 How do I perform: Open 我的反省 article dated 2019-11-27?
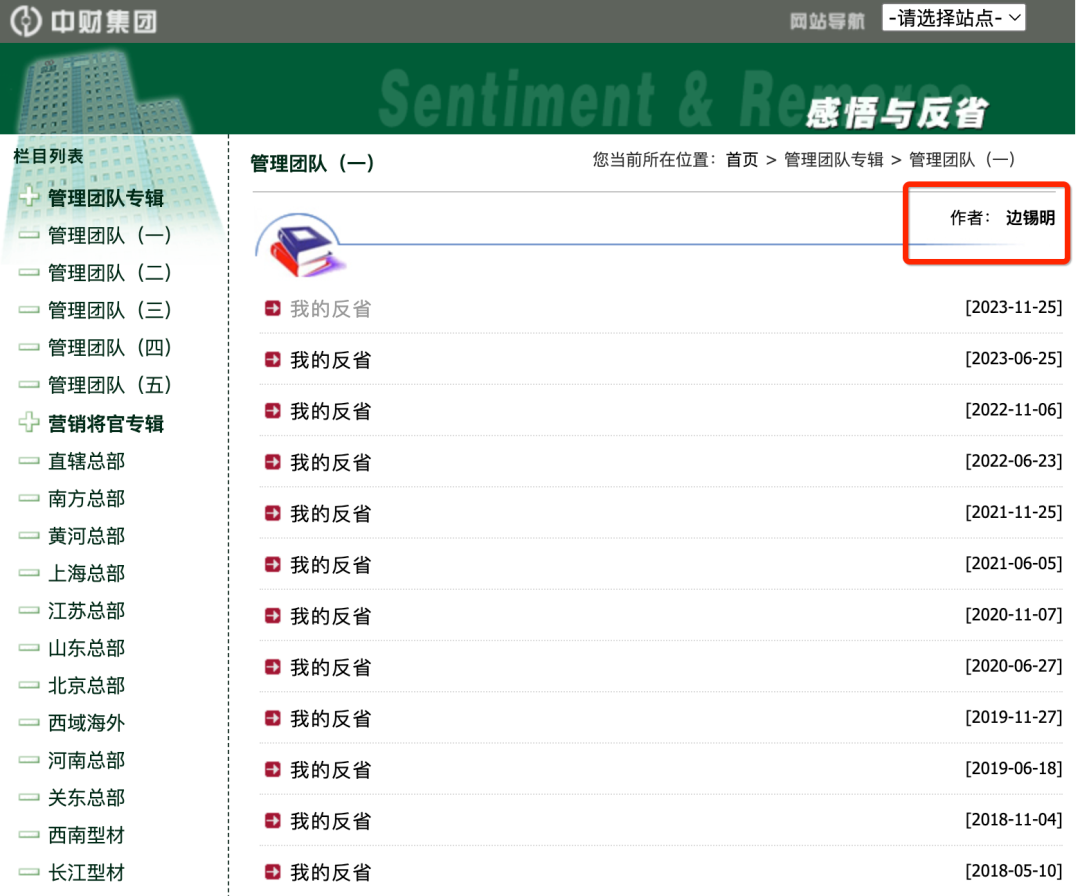coord(330,719)
